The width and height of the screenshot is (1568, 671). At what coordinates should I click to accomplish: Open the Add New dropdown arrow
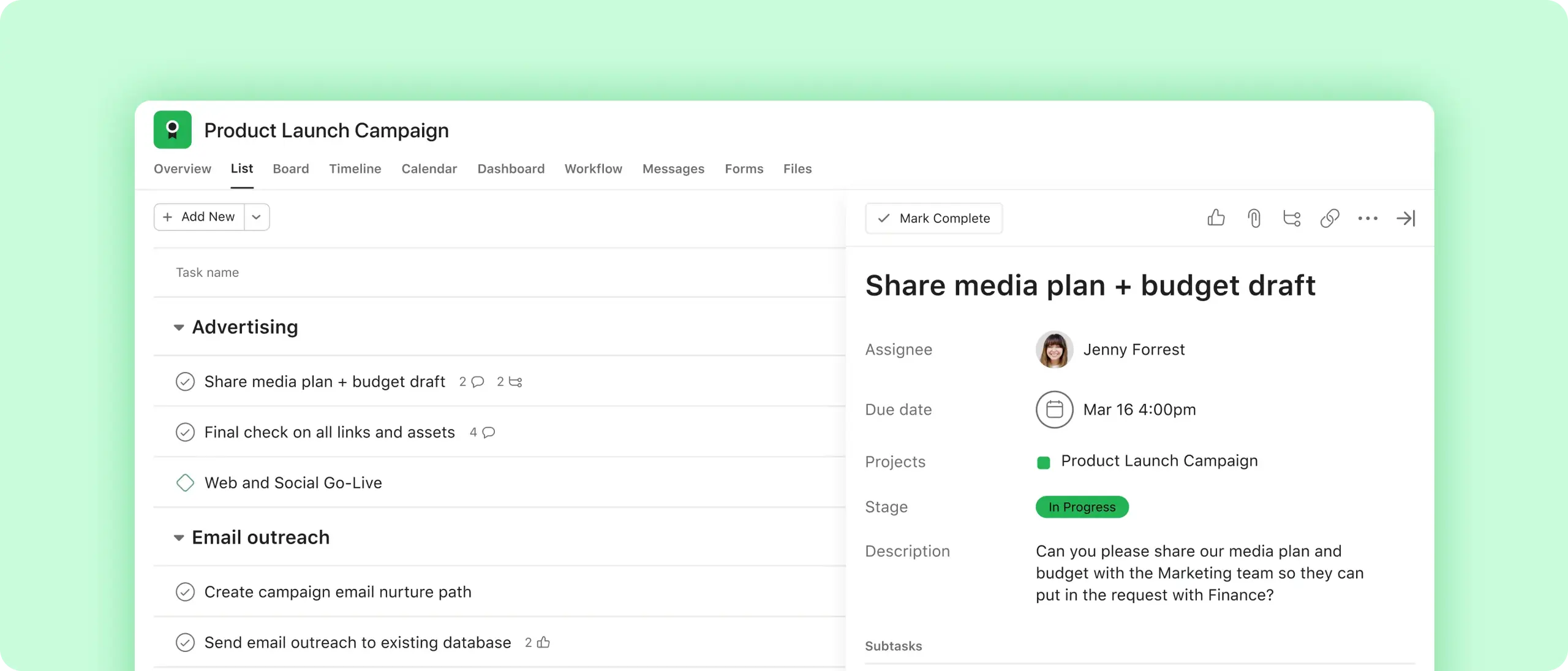tap(257, 217)
